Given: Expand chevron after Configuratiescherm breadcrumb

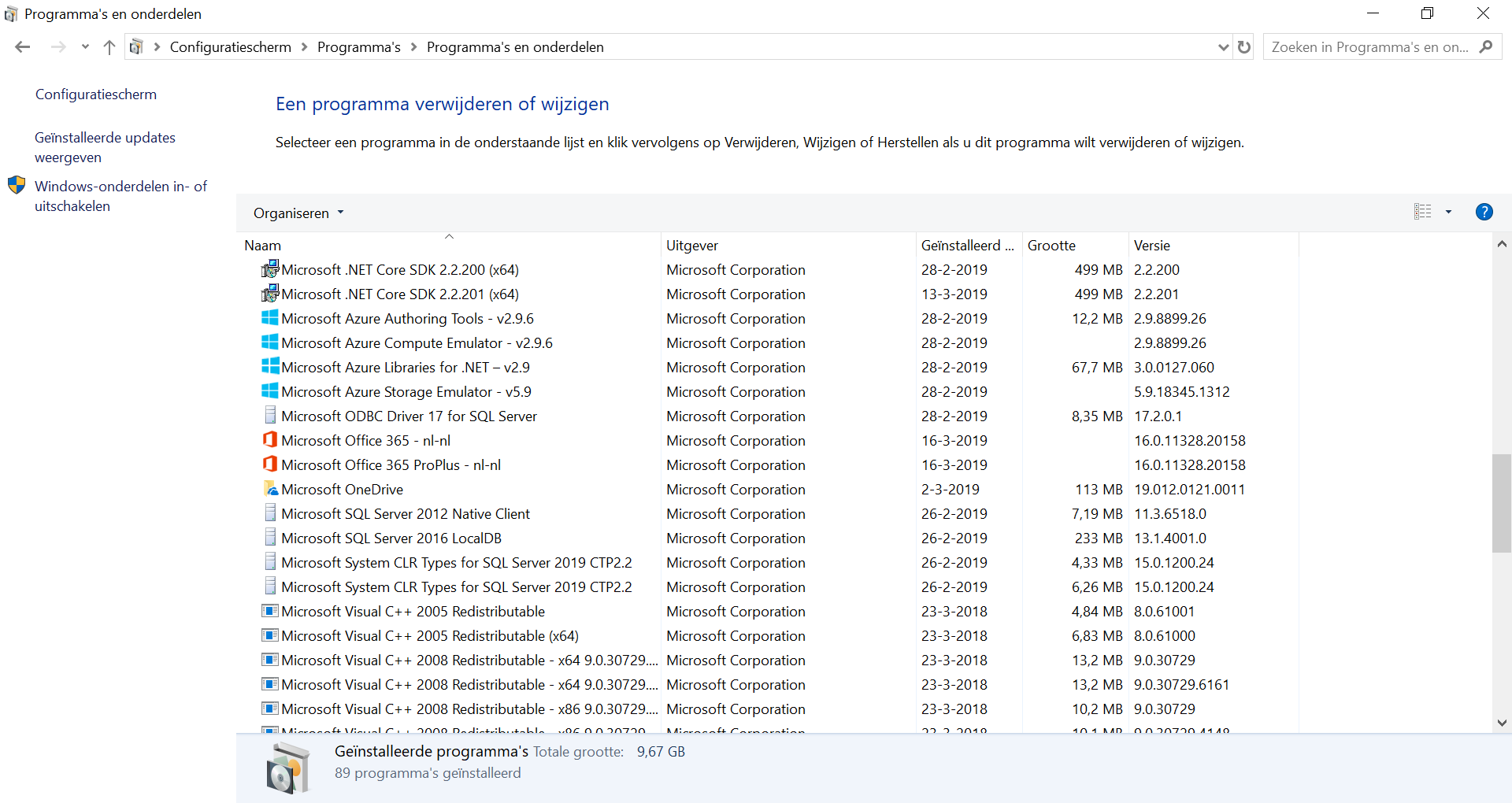Looking at the screenshot, I should [x=305, y=47].
